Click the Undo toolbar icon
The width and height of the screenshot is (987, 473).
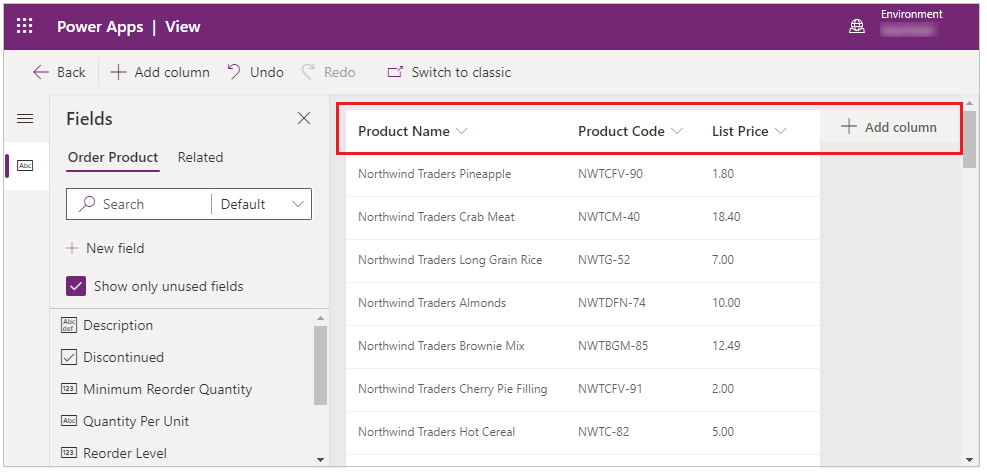coord(234,72)
